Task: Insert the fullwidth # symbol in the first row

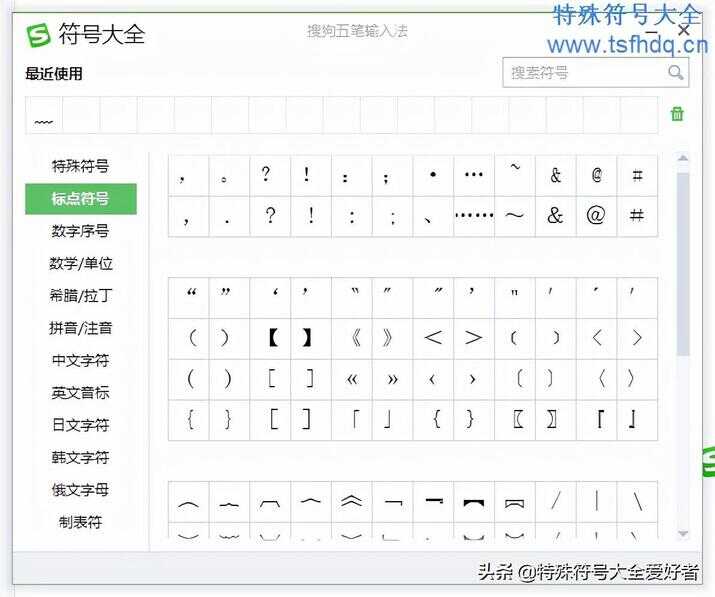Action: [637, 175]
